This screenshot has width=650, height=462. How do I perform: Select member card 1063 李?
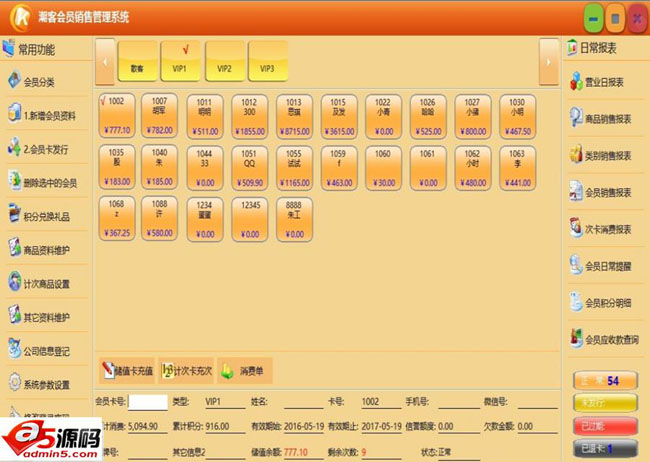(517, 168)
